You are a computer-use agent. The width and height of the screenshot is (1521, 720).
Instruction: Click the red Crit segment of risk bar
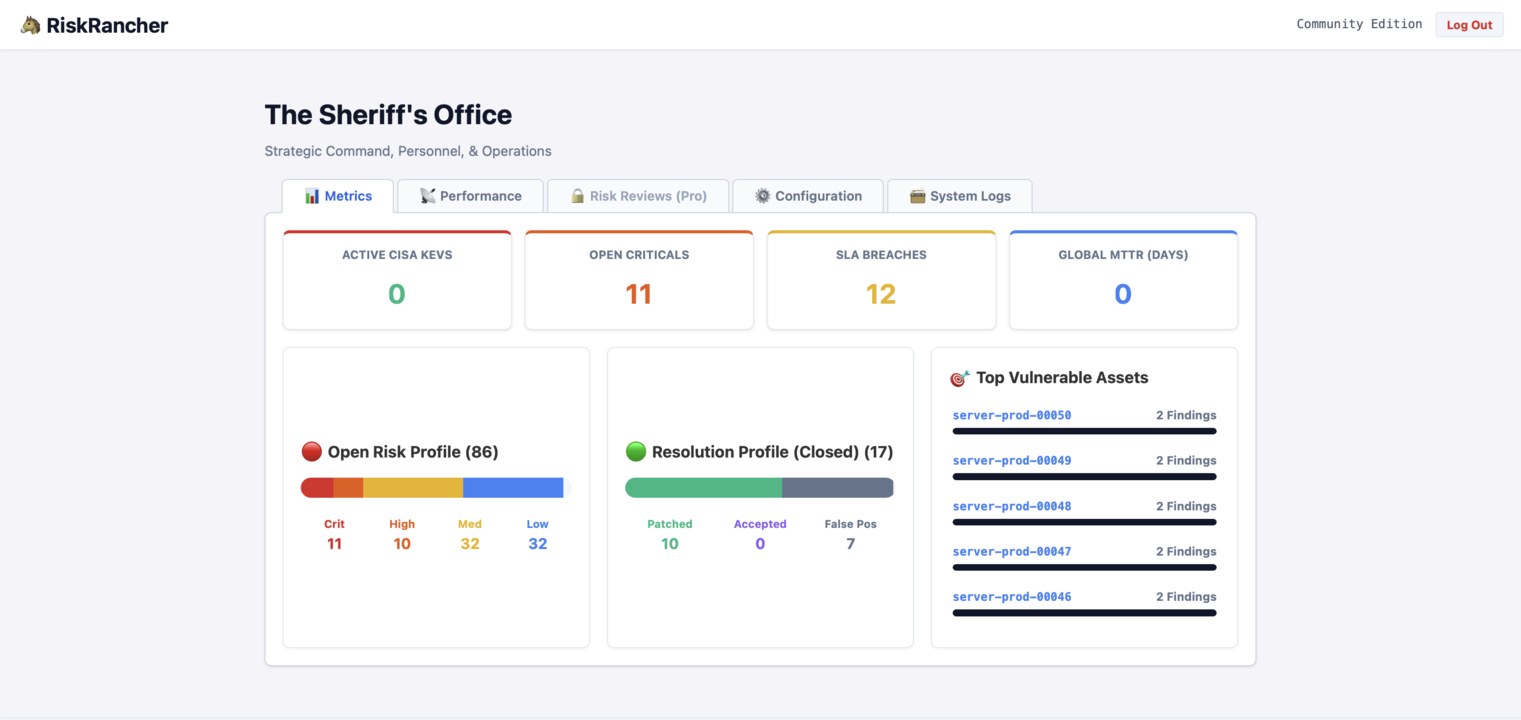pos(317,488)
